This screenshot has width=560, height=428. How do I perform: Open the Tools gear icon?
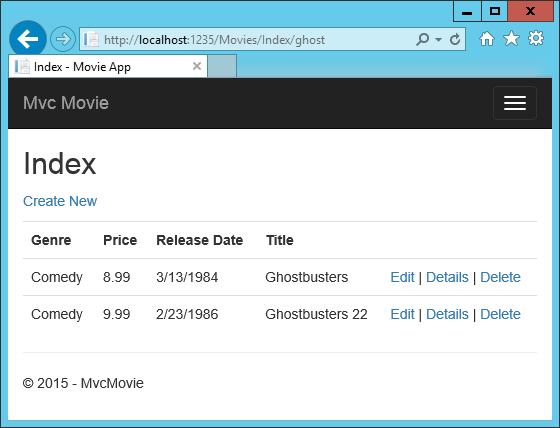536,39
